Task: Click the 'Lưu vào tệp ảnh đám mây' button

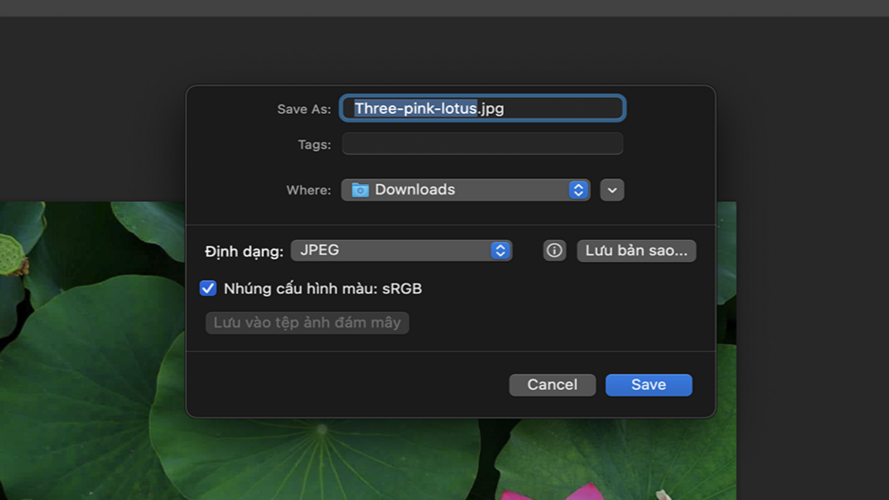Action: [307, 323]
